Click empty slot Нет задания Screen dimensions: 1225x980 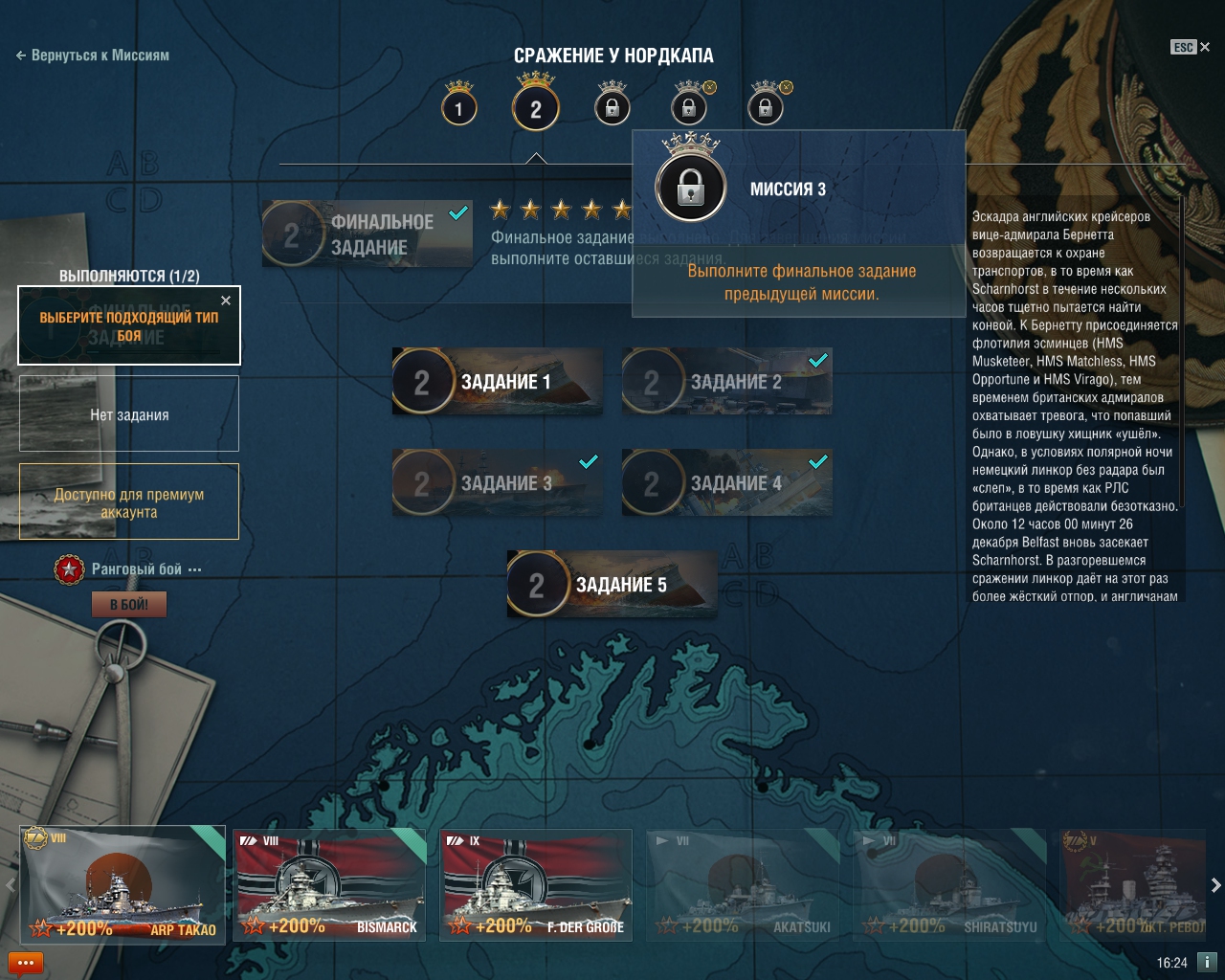click(129, 413)
